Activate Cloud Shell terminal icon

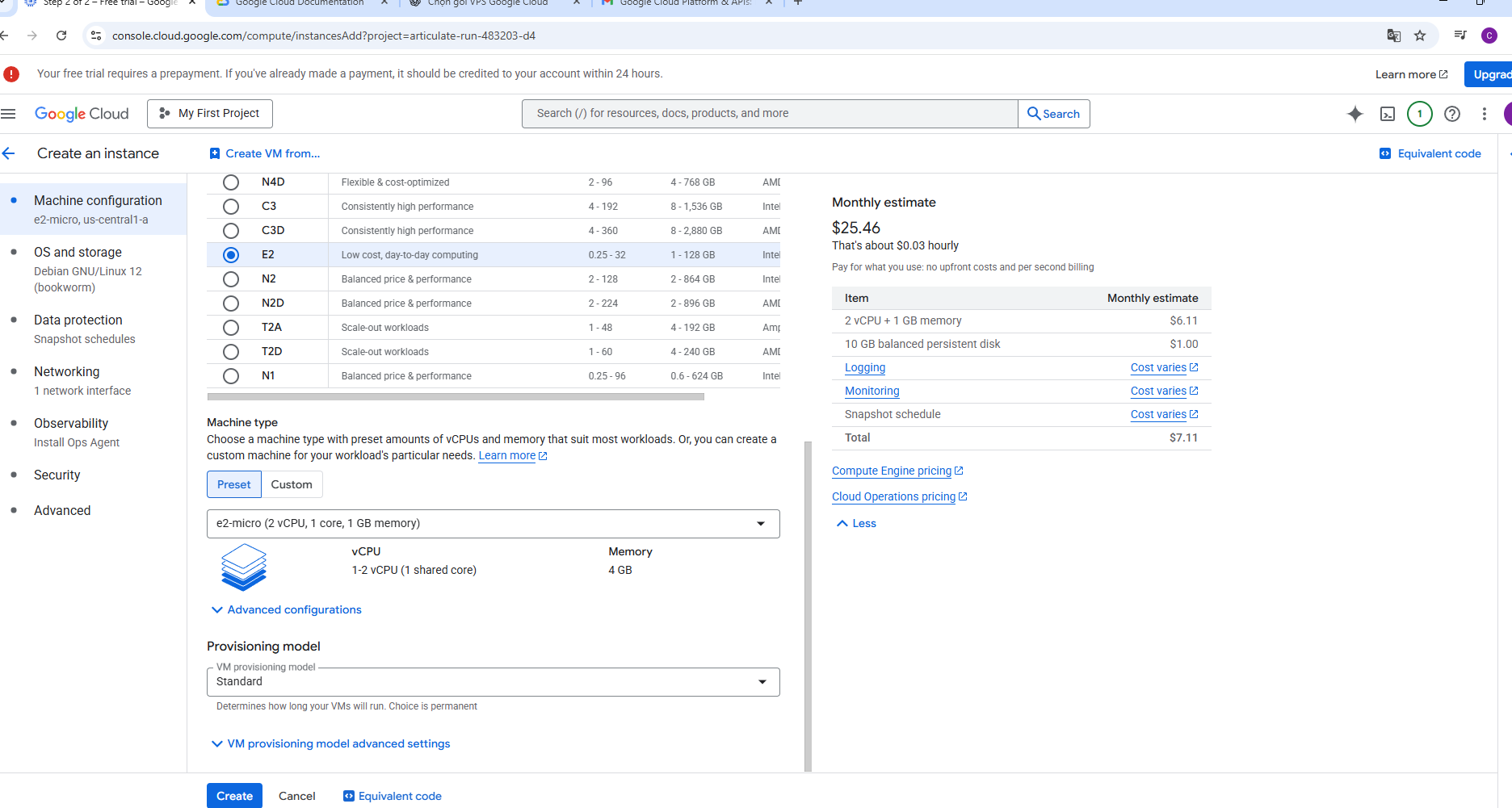pos(1388,114)
